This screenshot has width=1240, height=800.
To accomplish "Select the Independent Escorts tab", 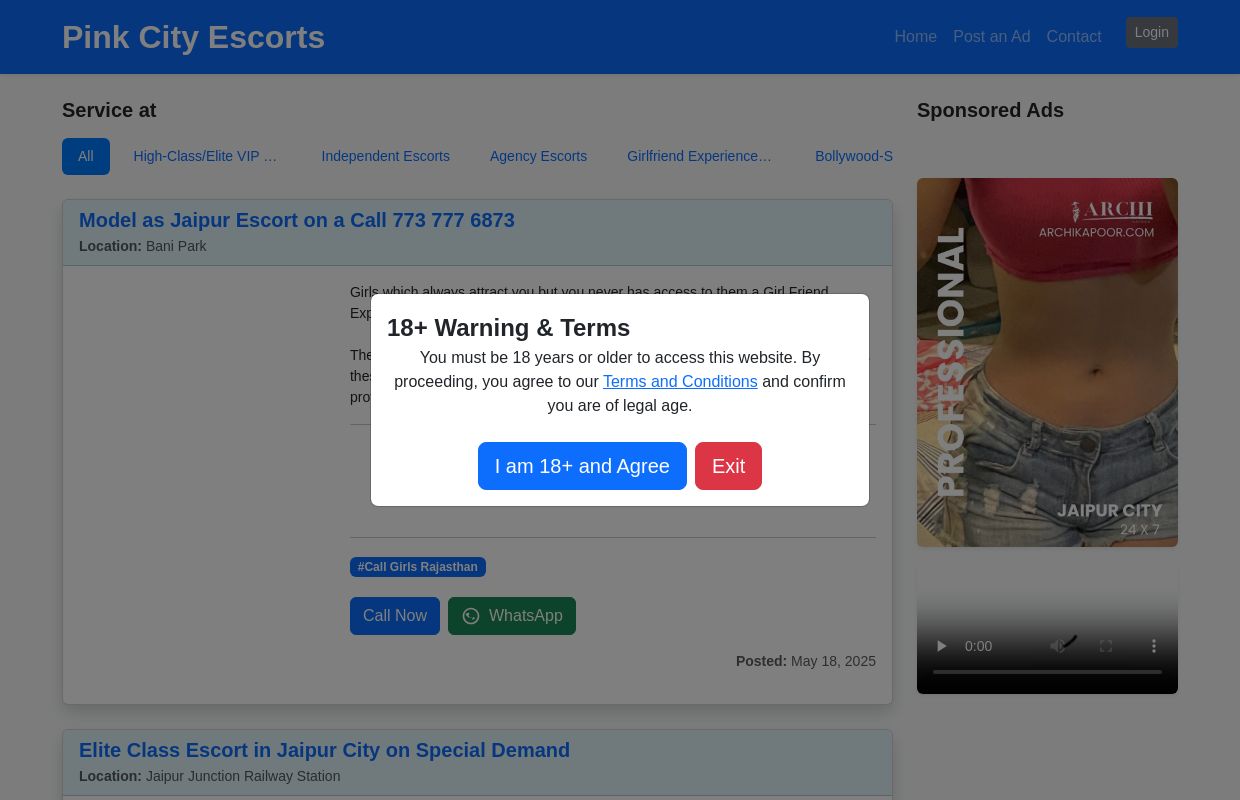I will [385, 156].
